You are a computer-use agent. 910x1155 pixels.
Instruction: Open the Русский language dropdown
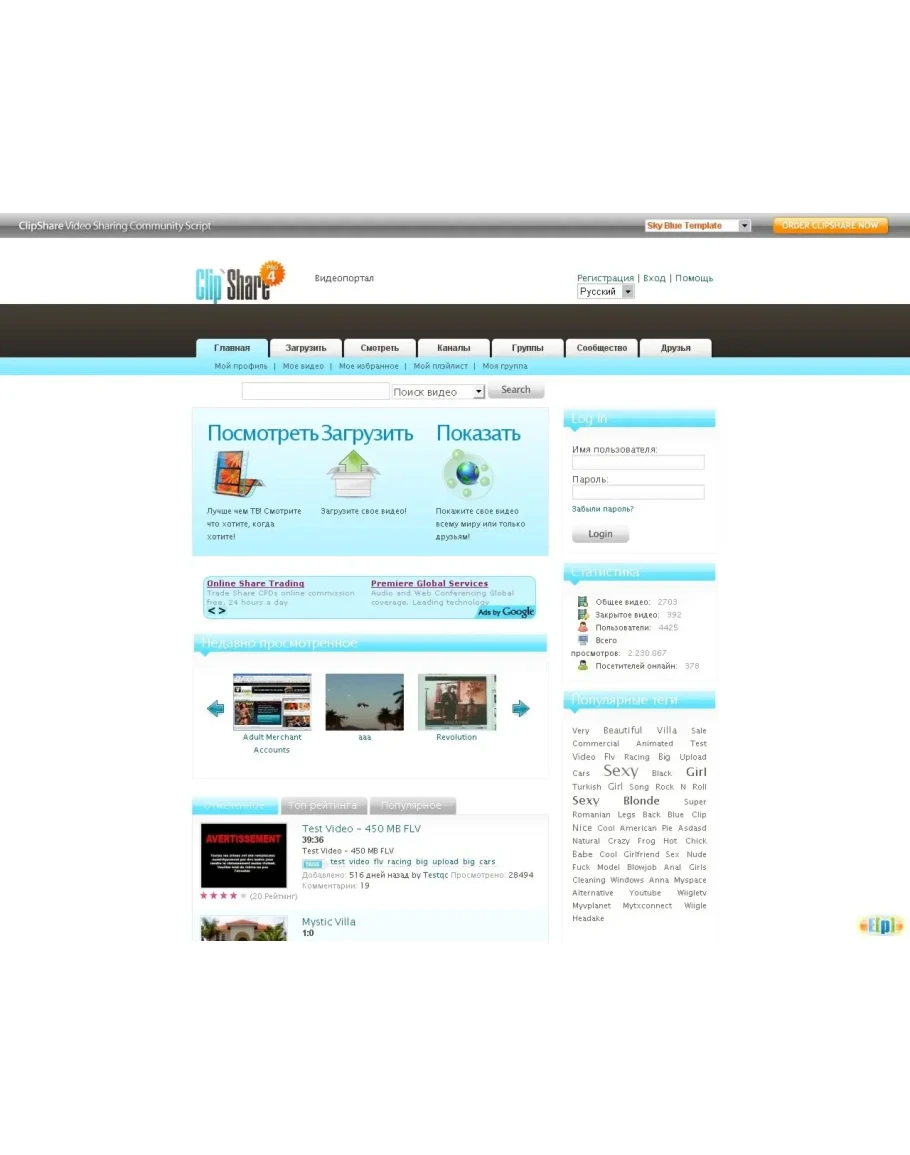[606, 292]
